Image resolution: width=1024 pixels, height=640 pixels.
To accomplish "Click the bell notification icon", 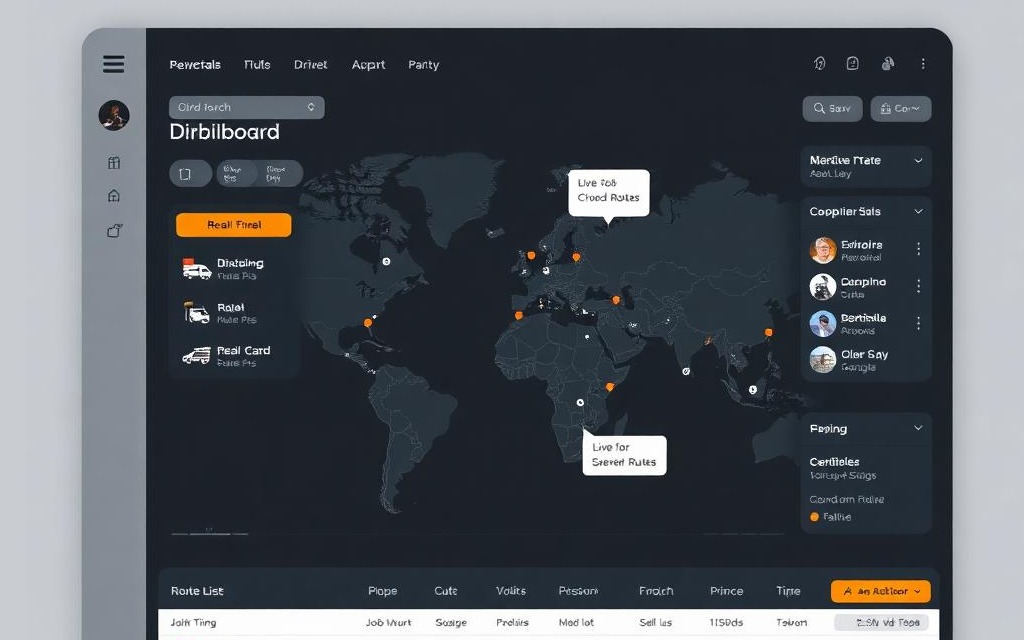I will (888, 63).
